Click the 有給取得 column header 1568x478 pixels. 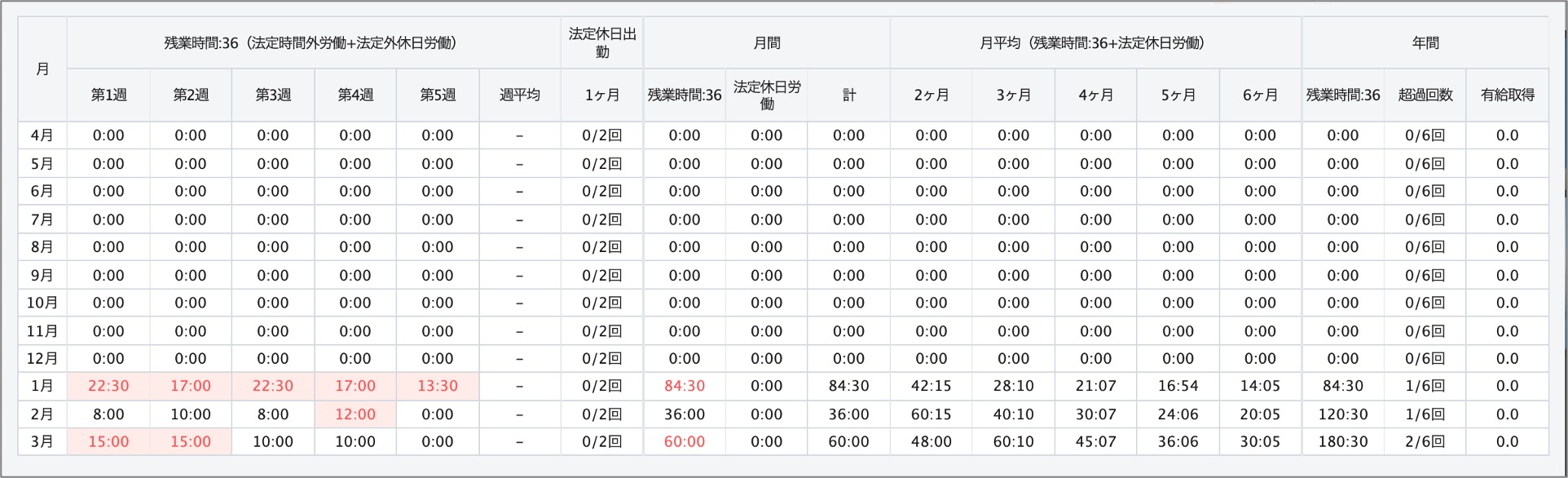click(x=1508, y=95)
